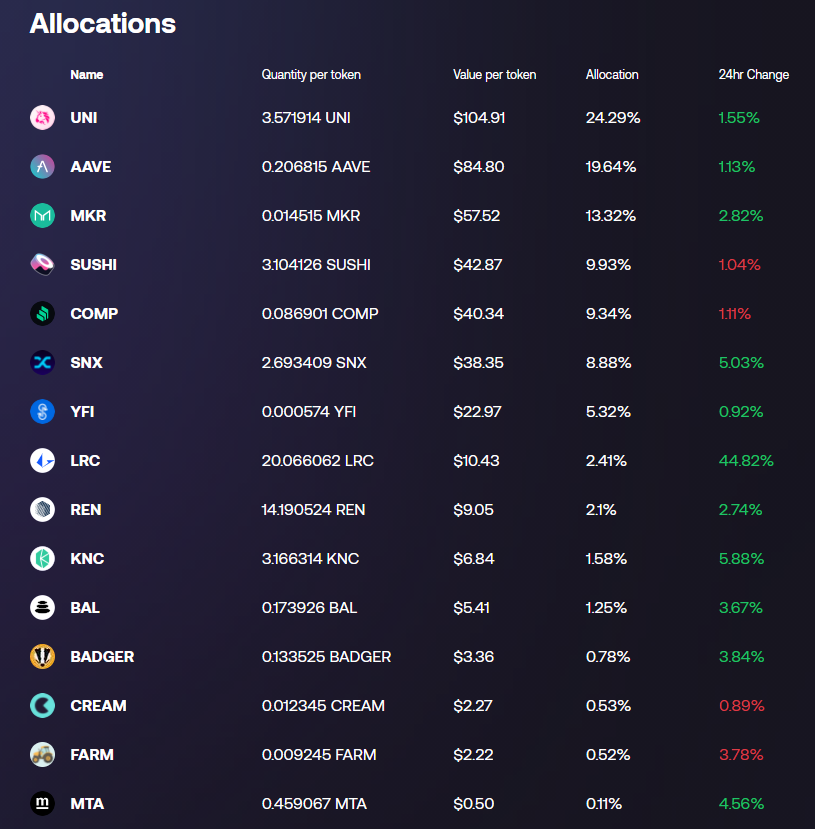815x829 pixels.
Task: Click LRC's 44.82% 24hr change value
Action: pyautogui.click(x=746, y=460)
